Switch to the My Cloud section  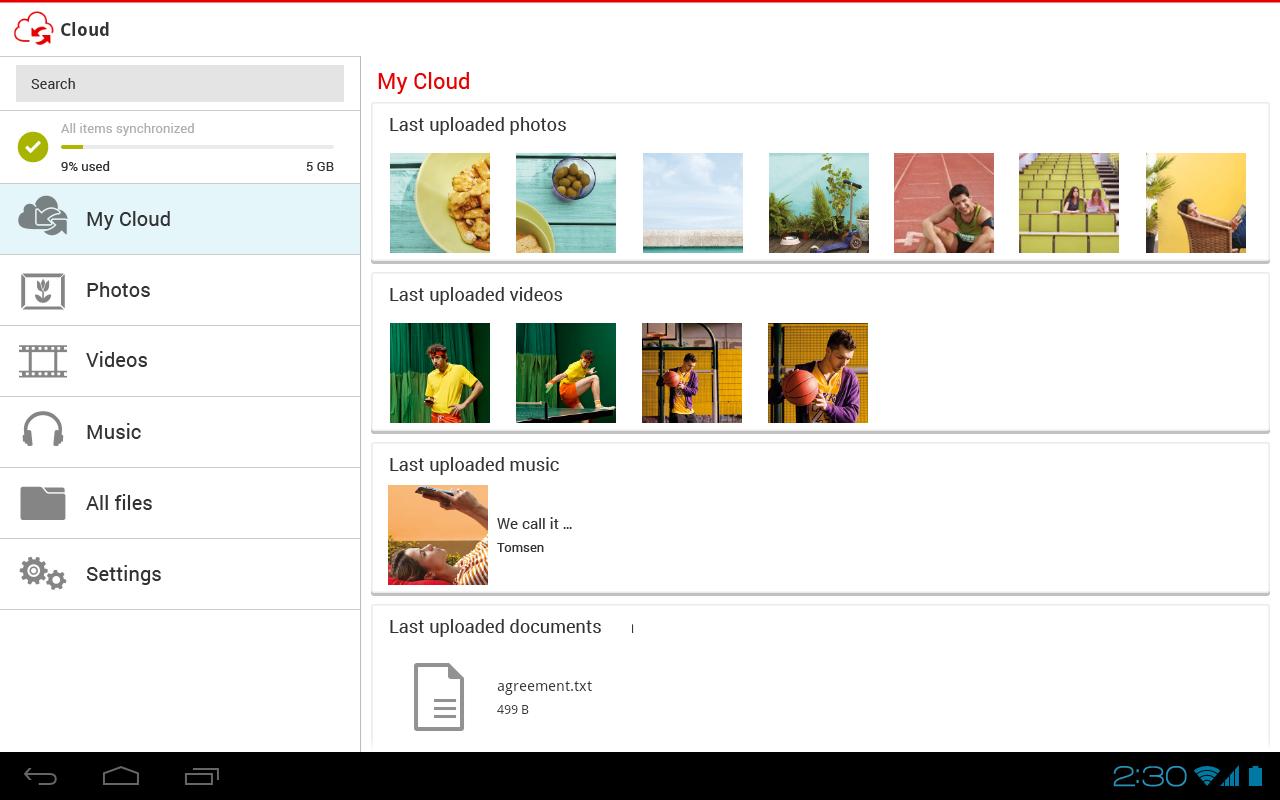pos(128,218)
